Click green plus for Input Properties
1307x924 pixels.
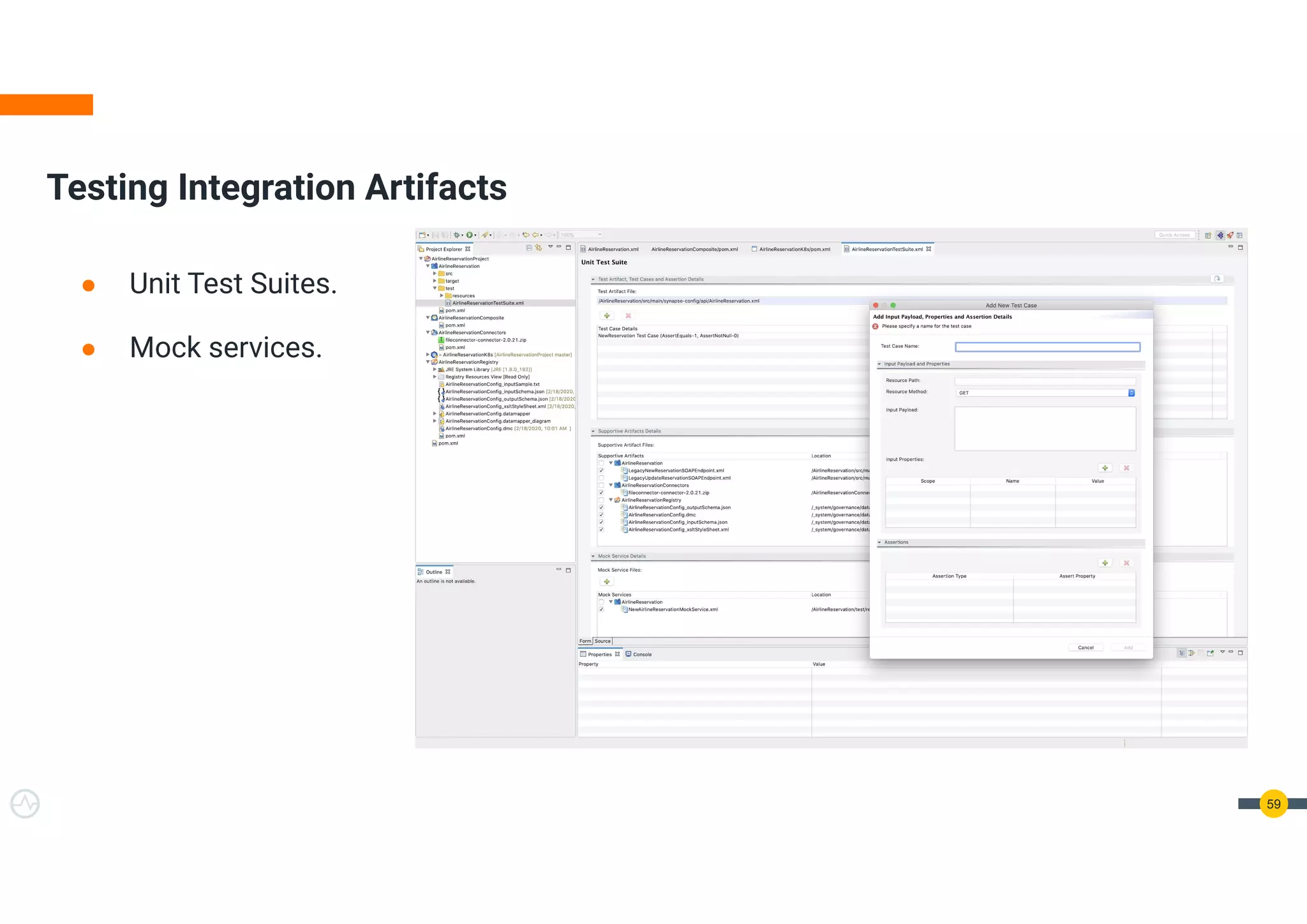click(x=1105, y=468)
